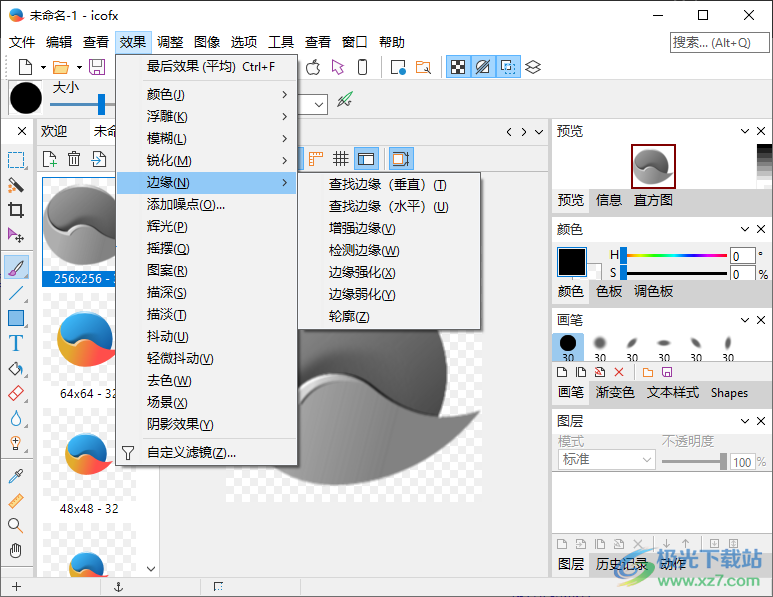Open the open-folder dropdown arrow
The height and width of the screenshot is (597, 773).
coord(79,67)
